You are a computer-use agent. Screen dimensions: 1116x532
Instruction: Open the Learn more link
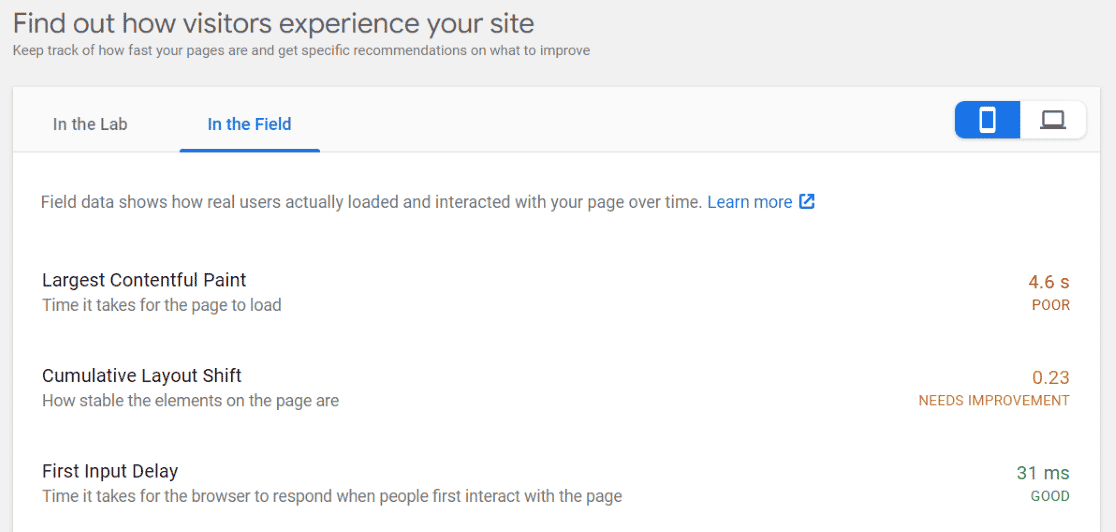pos(749,202)
